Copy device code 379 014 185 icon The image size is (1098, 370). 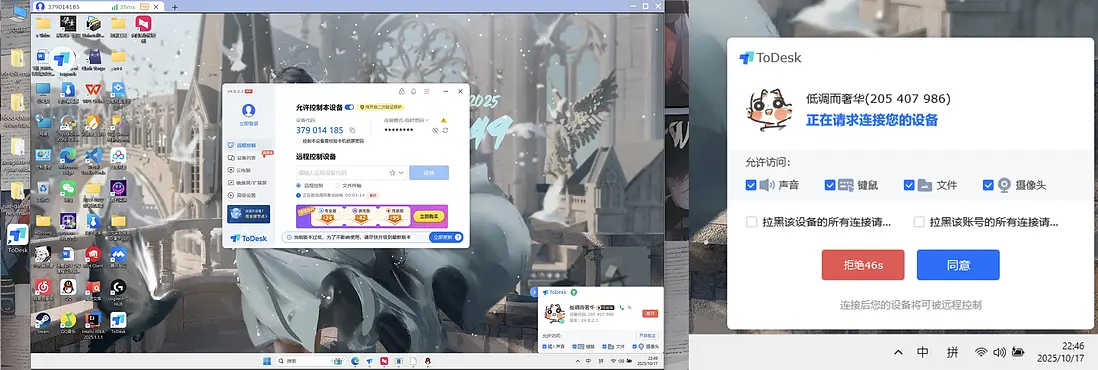[352, 130]
